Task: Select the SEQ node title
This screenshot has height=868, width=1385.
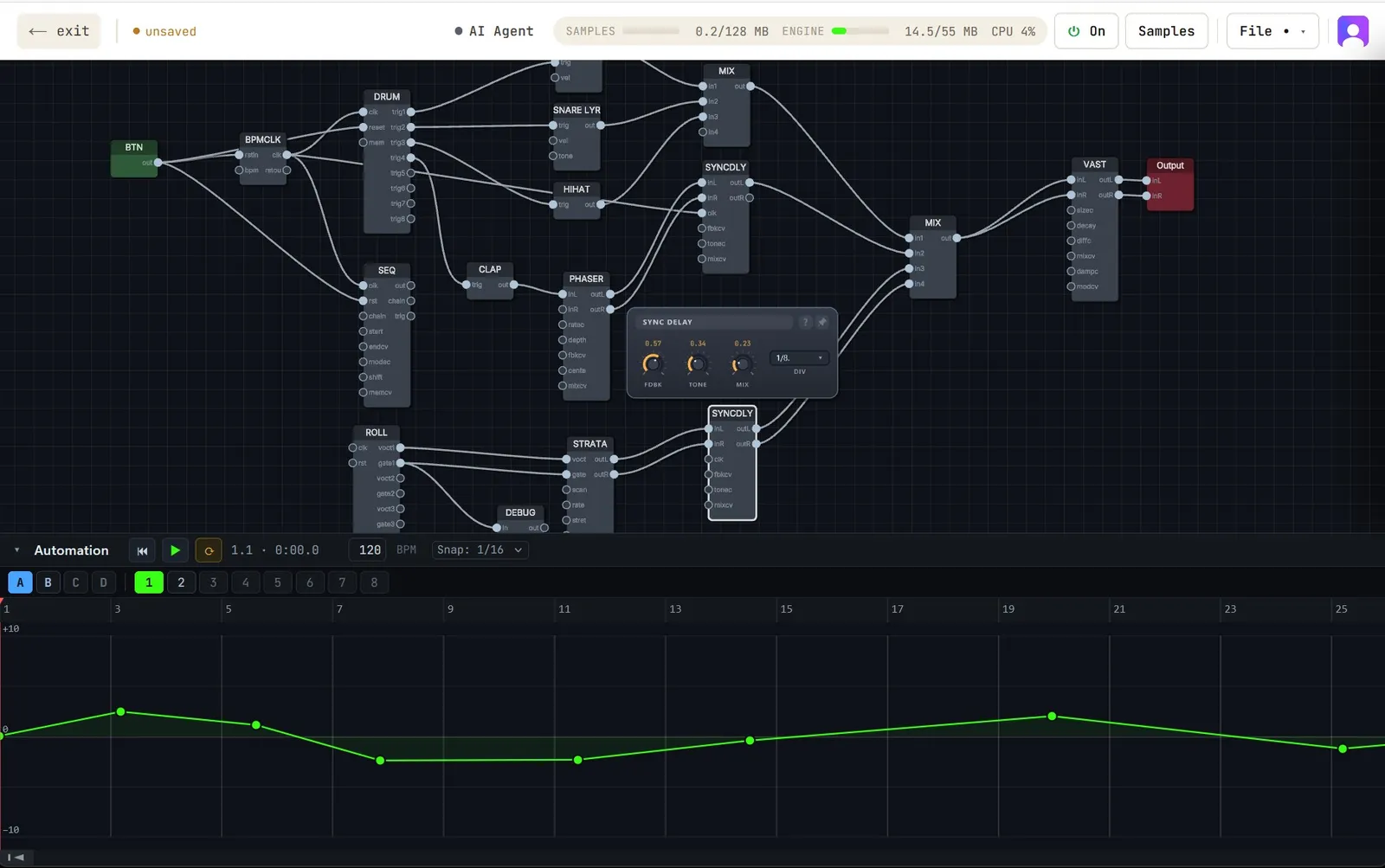Action: coord(387,271)
